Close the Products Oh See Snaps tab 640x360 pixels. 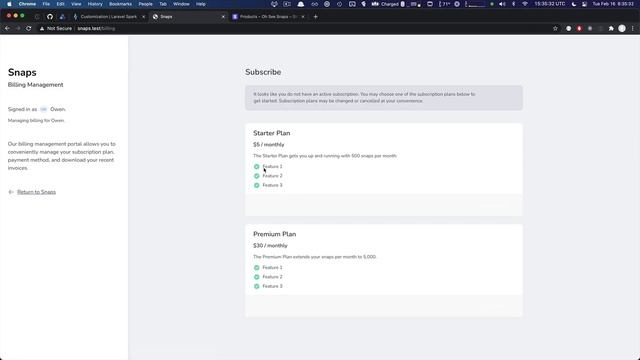pyautogui.click(x=303, y=17)
